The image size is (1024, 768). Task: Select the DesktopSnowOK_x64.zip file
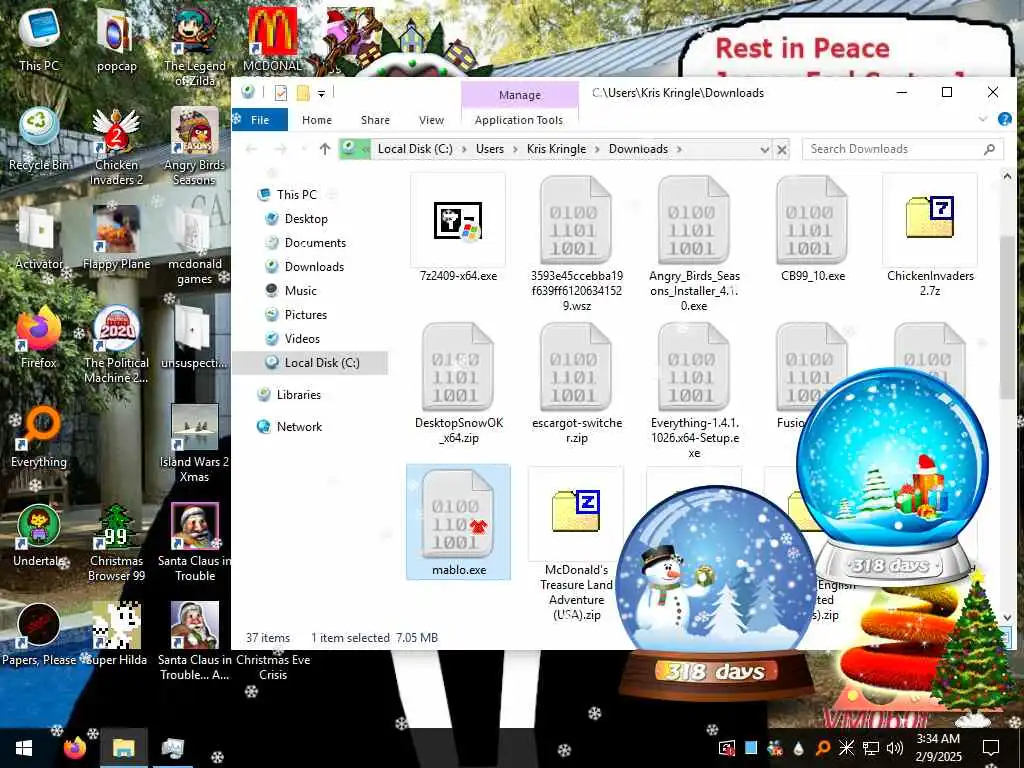458,383
